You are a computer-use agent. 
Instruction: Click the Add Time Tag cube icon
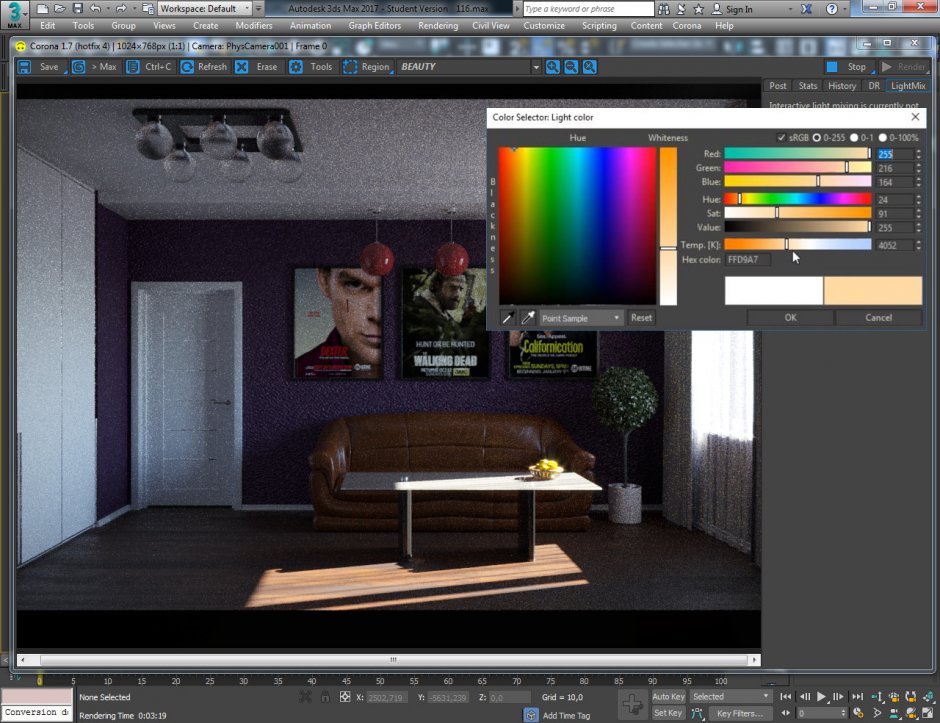[531, 715]
